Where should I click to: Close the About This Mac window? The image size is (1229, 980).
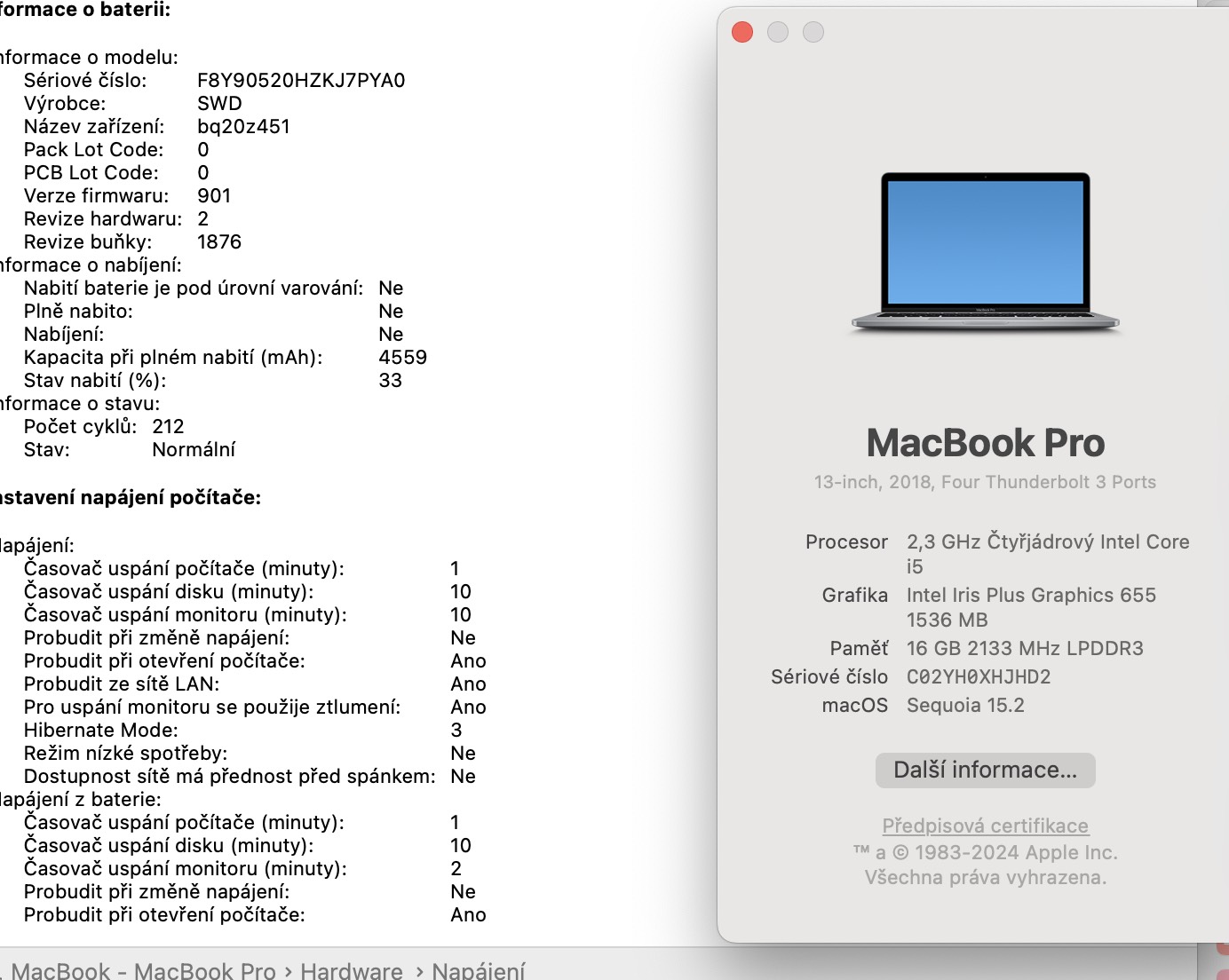pos(742,33)
